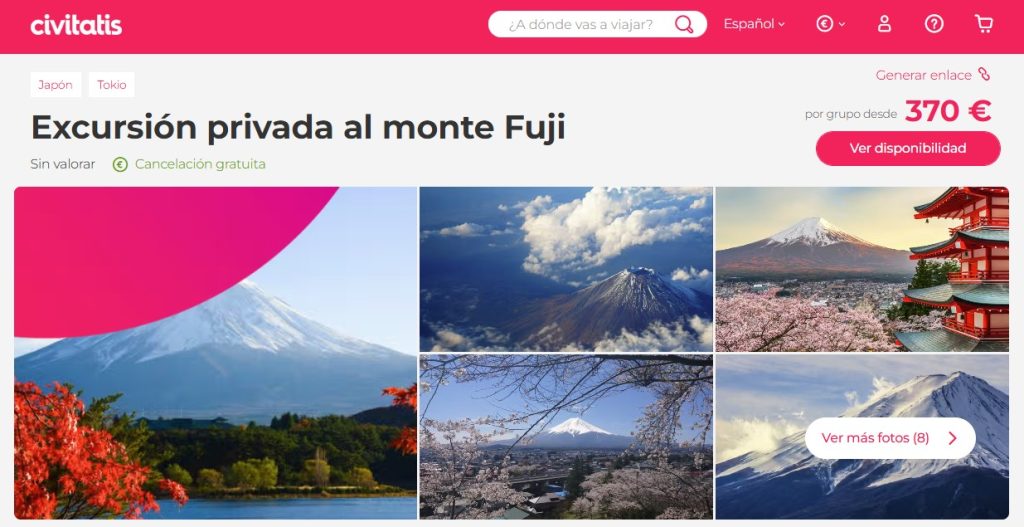
Task: Click the green euro free cancellation icon
Action: [x=120, y=165]
